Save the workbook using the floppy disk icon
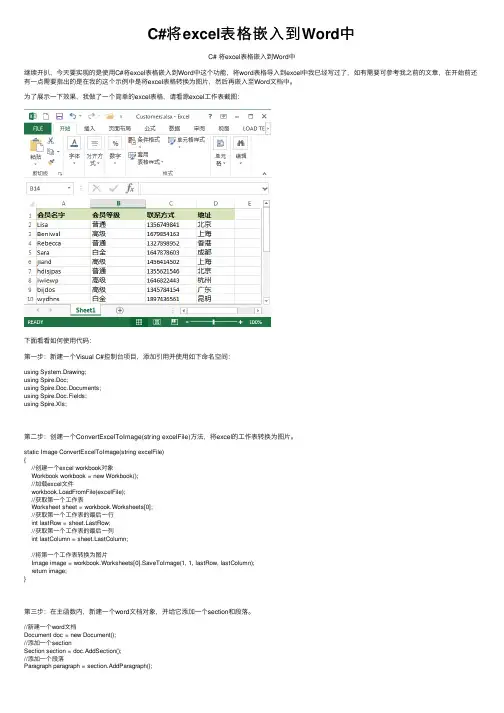 coord(59,116)
